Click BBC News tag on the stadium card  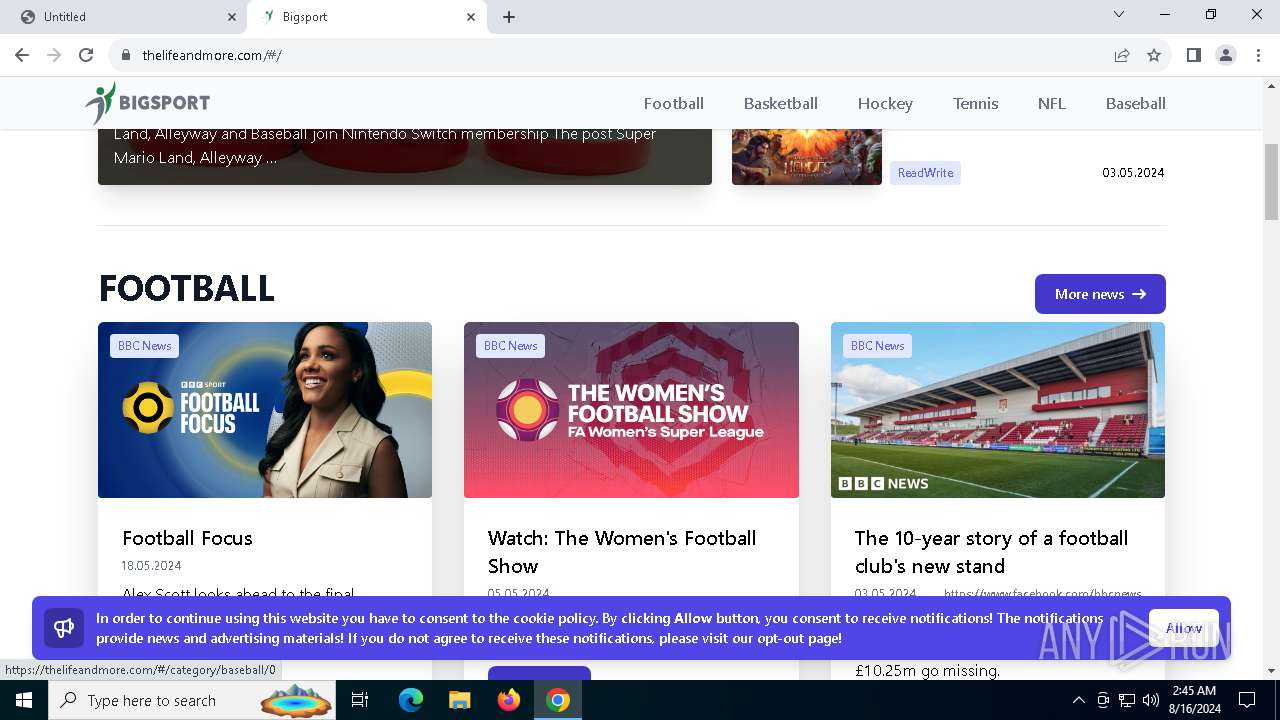pos(877,346)
